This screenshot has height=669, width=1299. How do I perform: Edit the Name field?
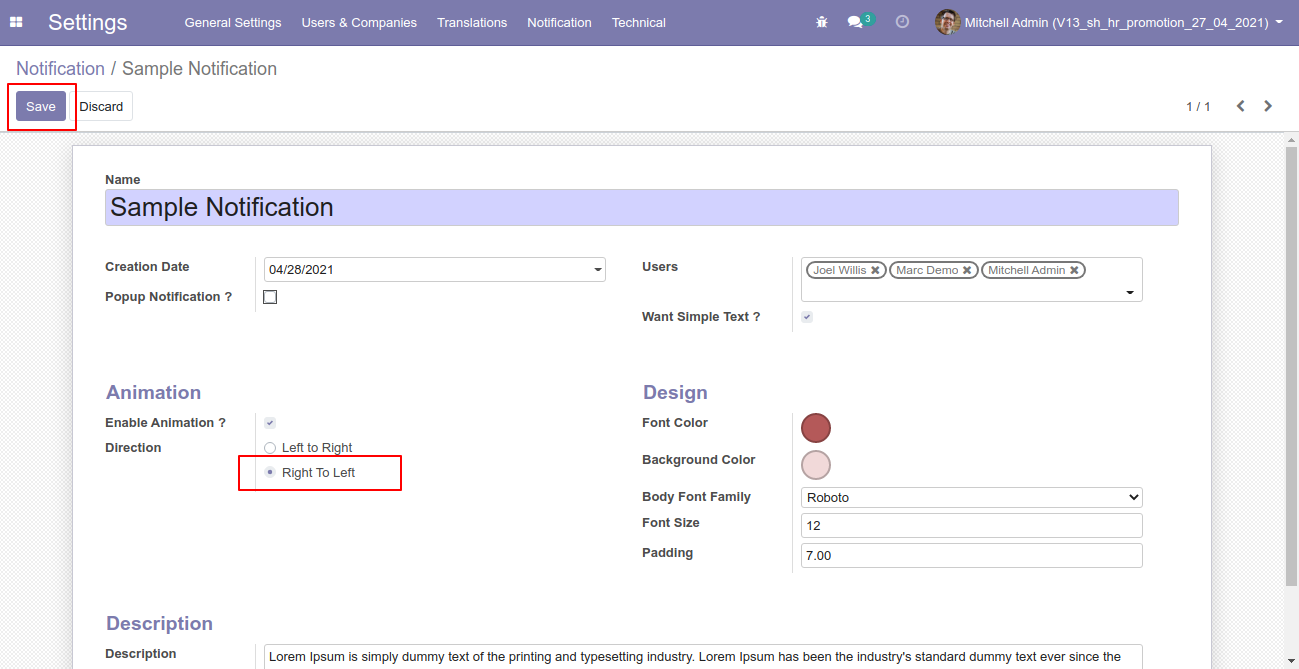tap(641, 207)
